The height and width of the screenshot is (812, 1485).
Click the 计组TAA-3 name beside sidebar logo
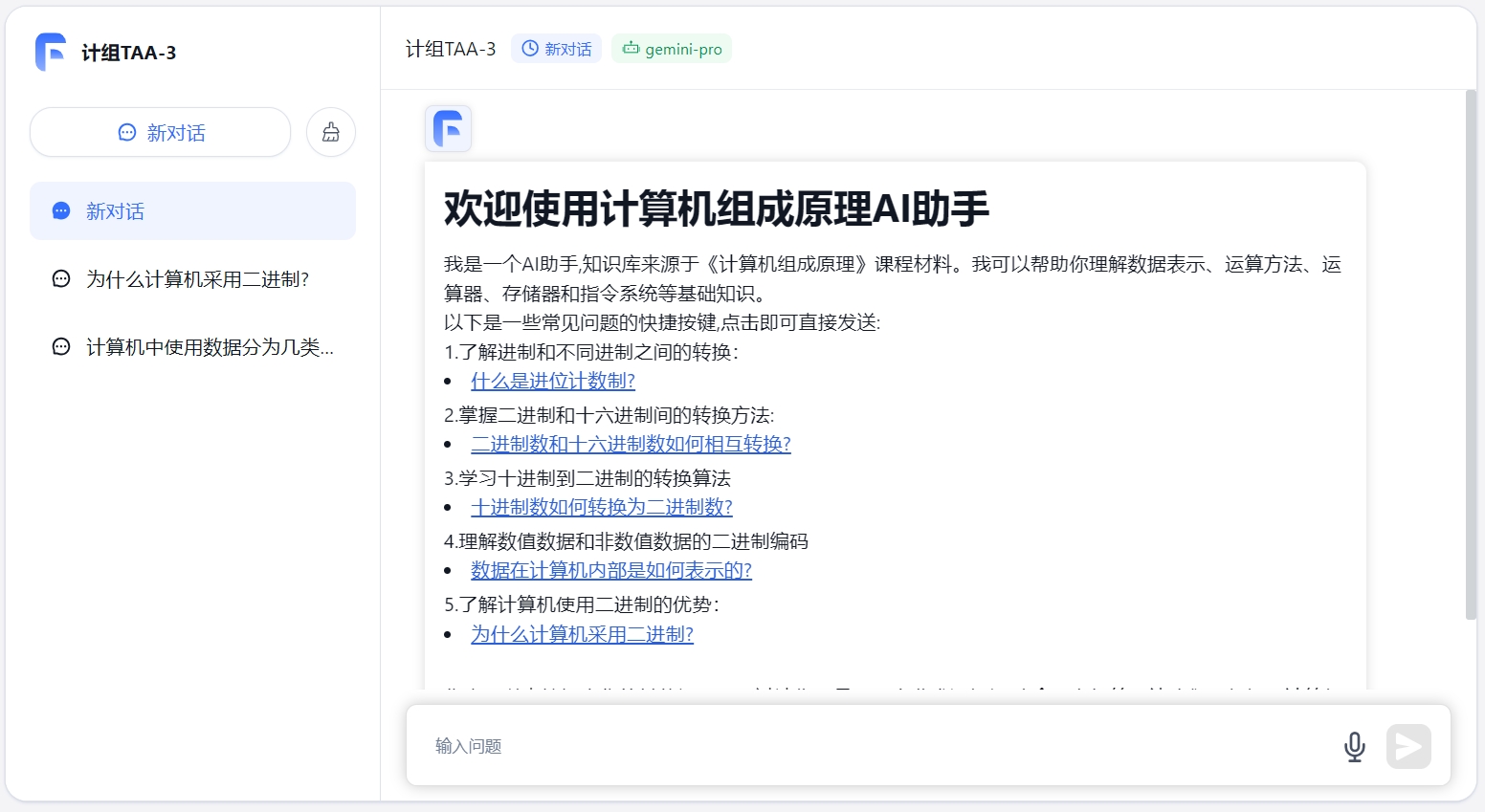[x=128, y=53]
